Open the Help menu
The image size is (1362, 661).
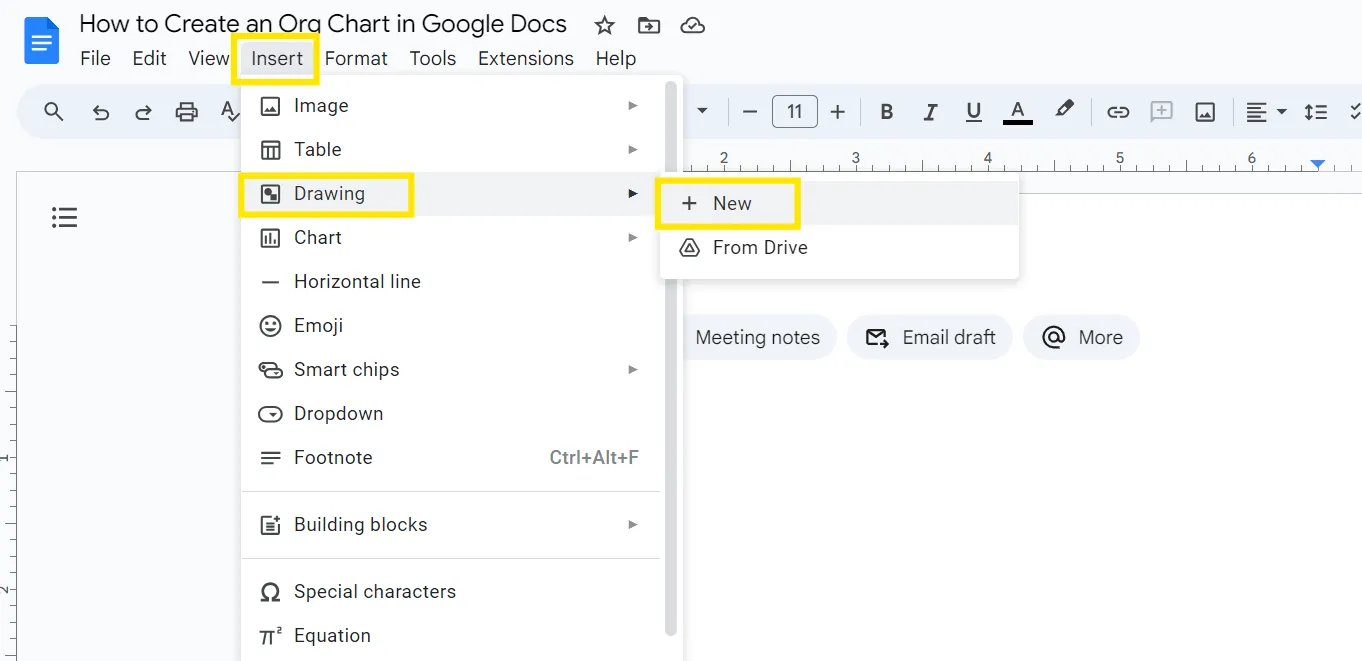coord(616,59)
